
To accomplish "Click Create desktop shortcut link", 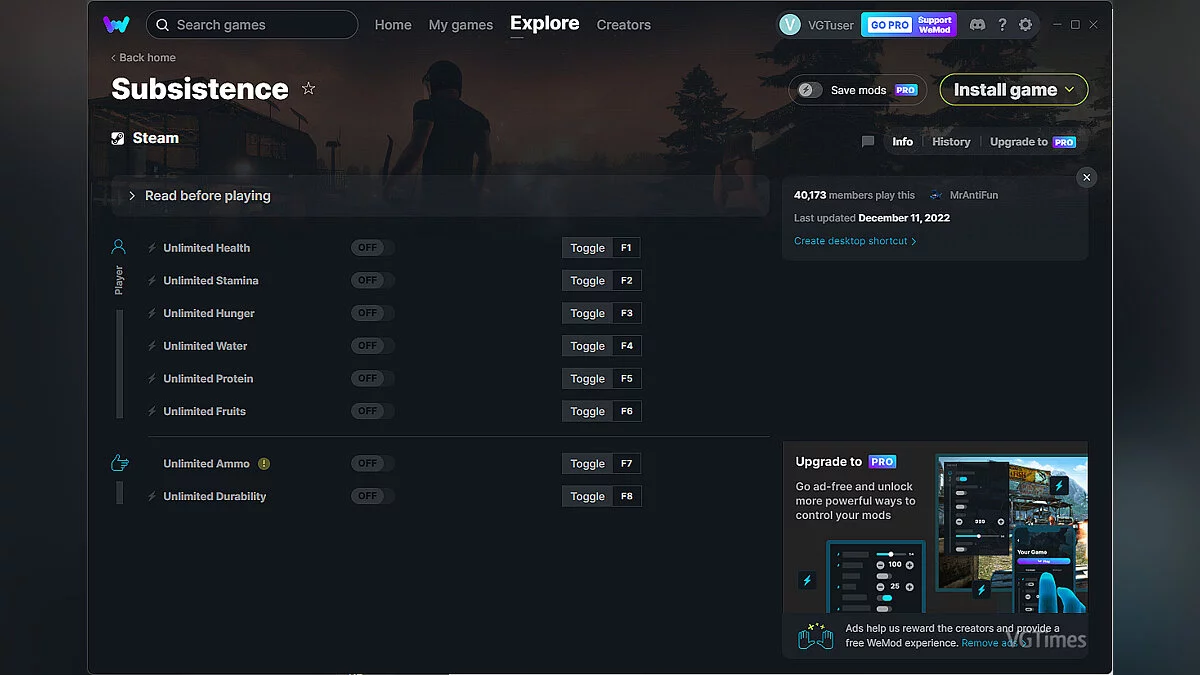I will click(x=855, y=241).
